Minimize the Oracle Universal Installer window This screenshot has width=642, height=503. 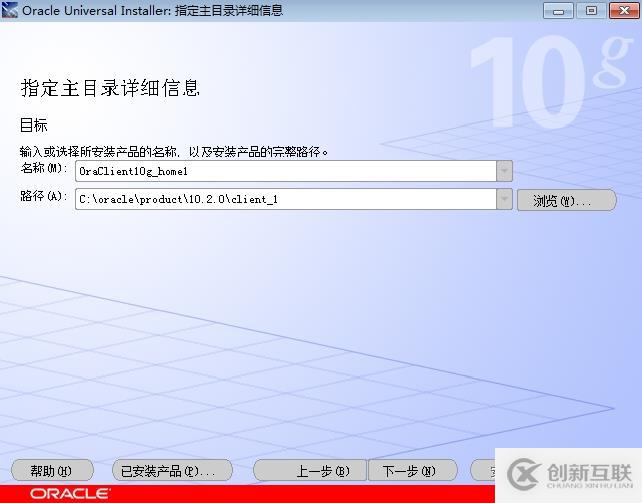coord(558,11)
